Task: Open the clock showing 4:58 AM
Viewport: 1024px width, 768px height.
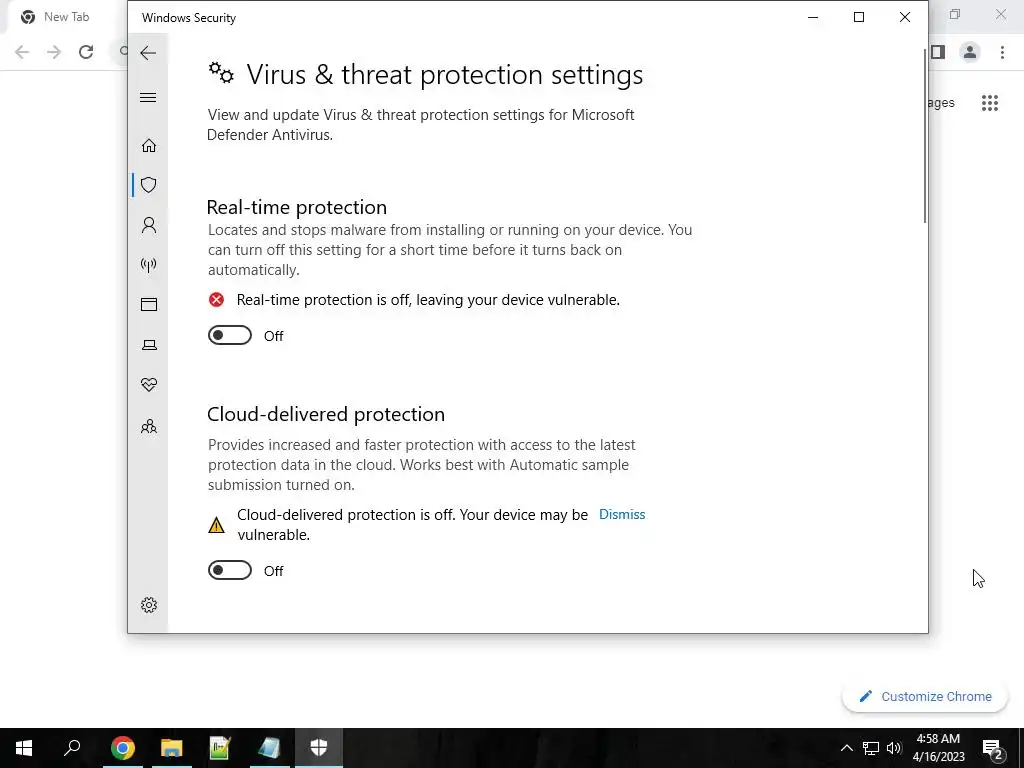Action: tap(938, 748)
